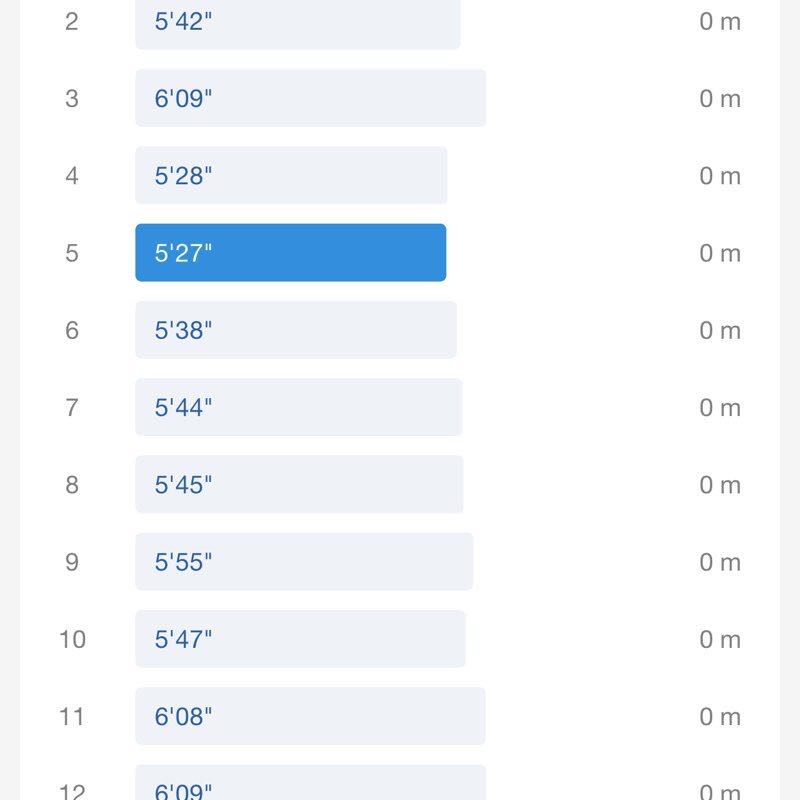This screenshot has height=800, width=800.
Task: Select the 5'55" pace bar in lap 9
Action: pos(304,561)
